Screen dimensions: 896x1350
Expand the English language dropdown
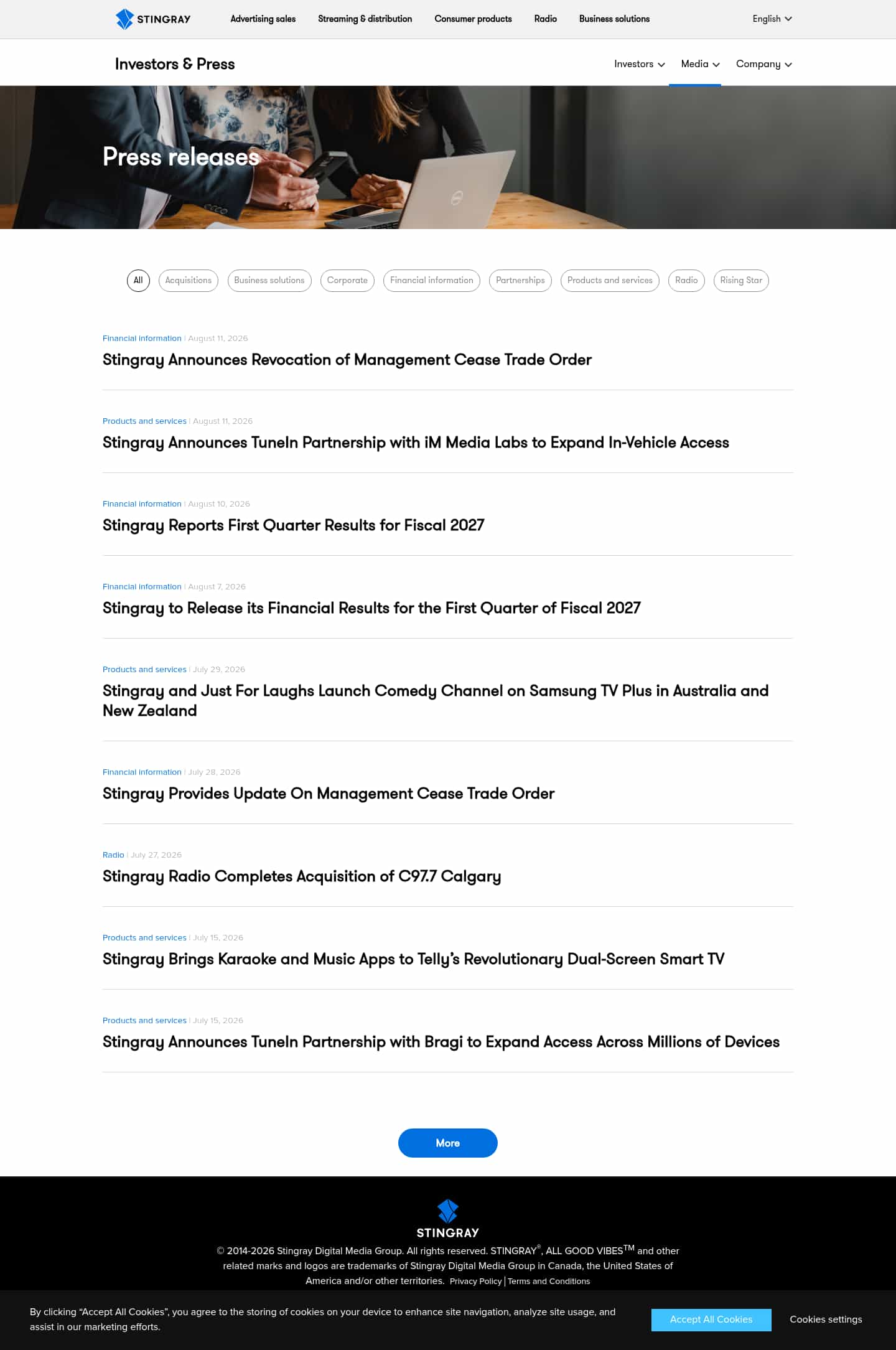tap(772, 19)
